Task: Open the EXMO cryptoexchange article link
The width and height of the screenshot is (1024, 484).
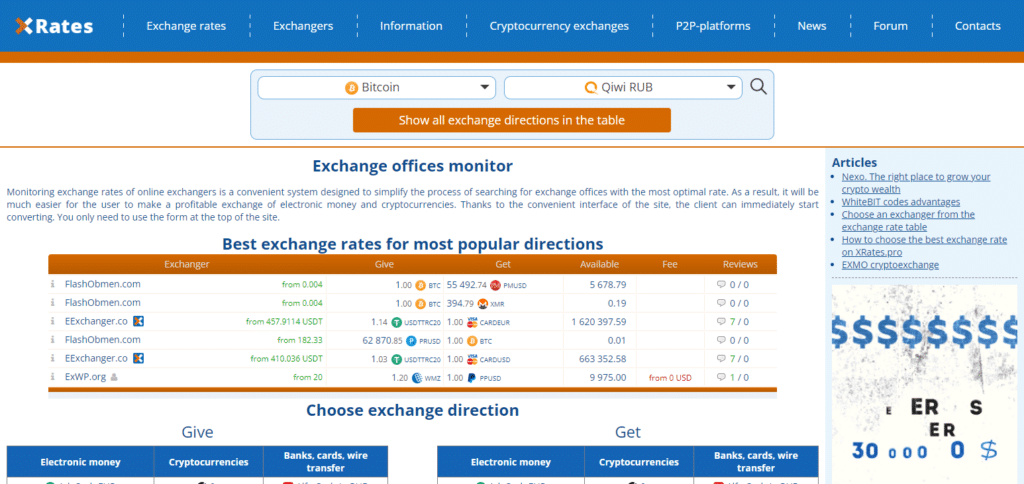Action: point(890,265)
